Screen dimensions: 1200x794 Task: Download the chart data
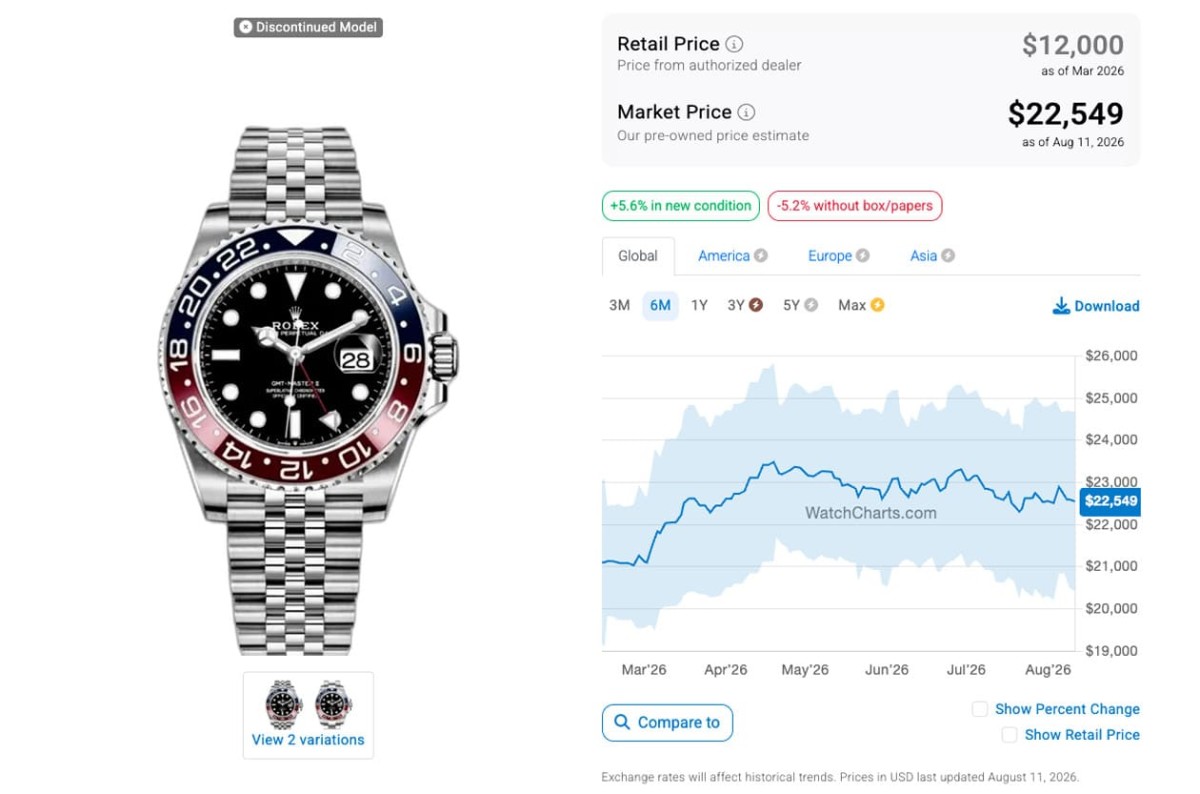(x=1096, y=306)
